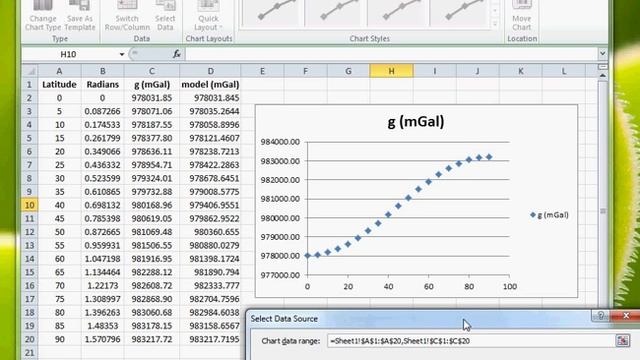640x360 pixels.
Task: Click the worksheet split box above scrollbar
Action: coord(602,67)
